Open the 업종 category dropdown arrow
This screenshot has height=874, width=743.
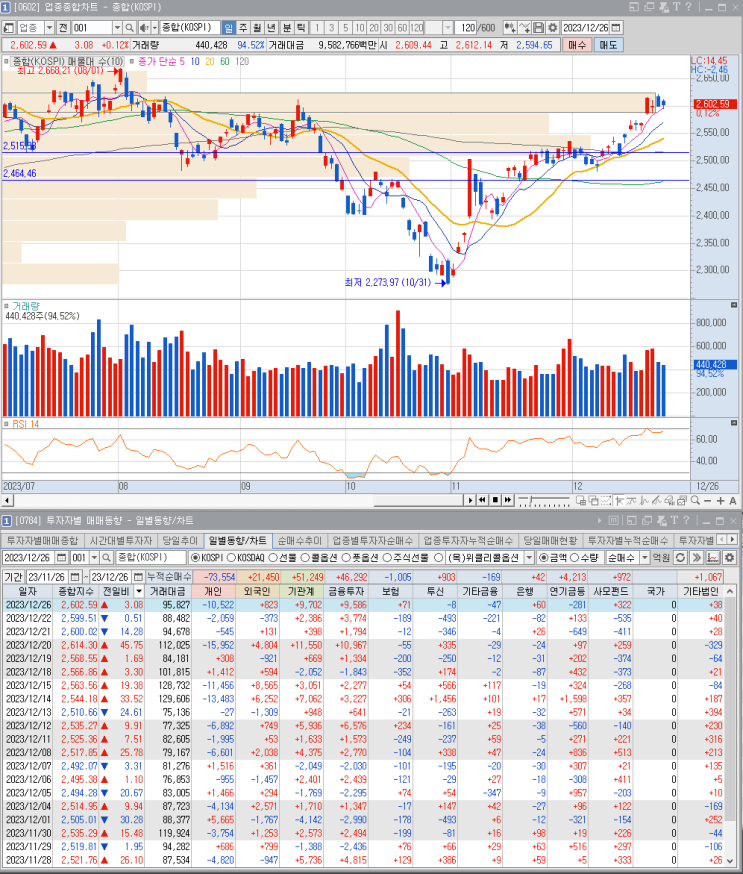pos(50,27)
